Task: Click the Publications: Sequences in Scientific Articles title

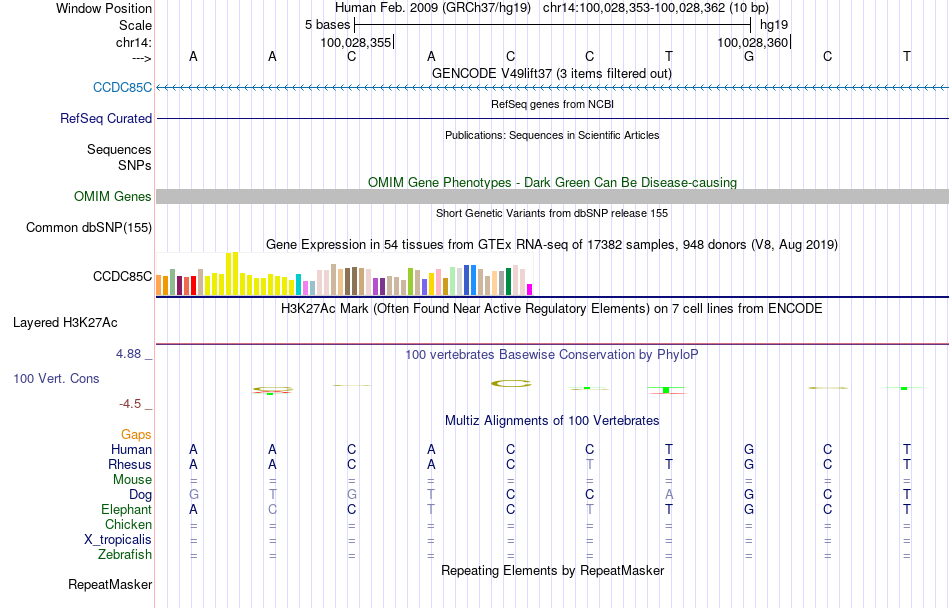Action: (x=552, y=135)
